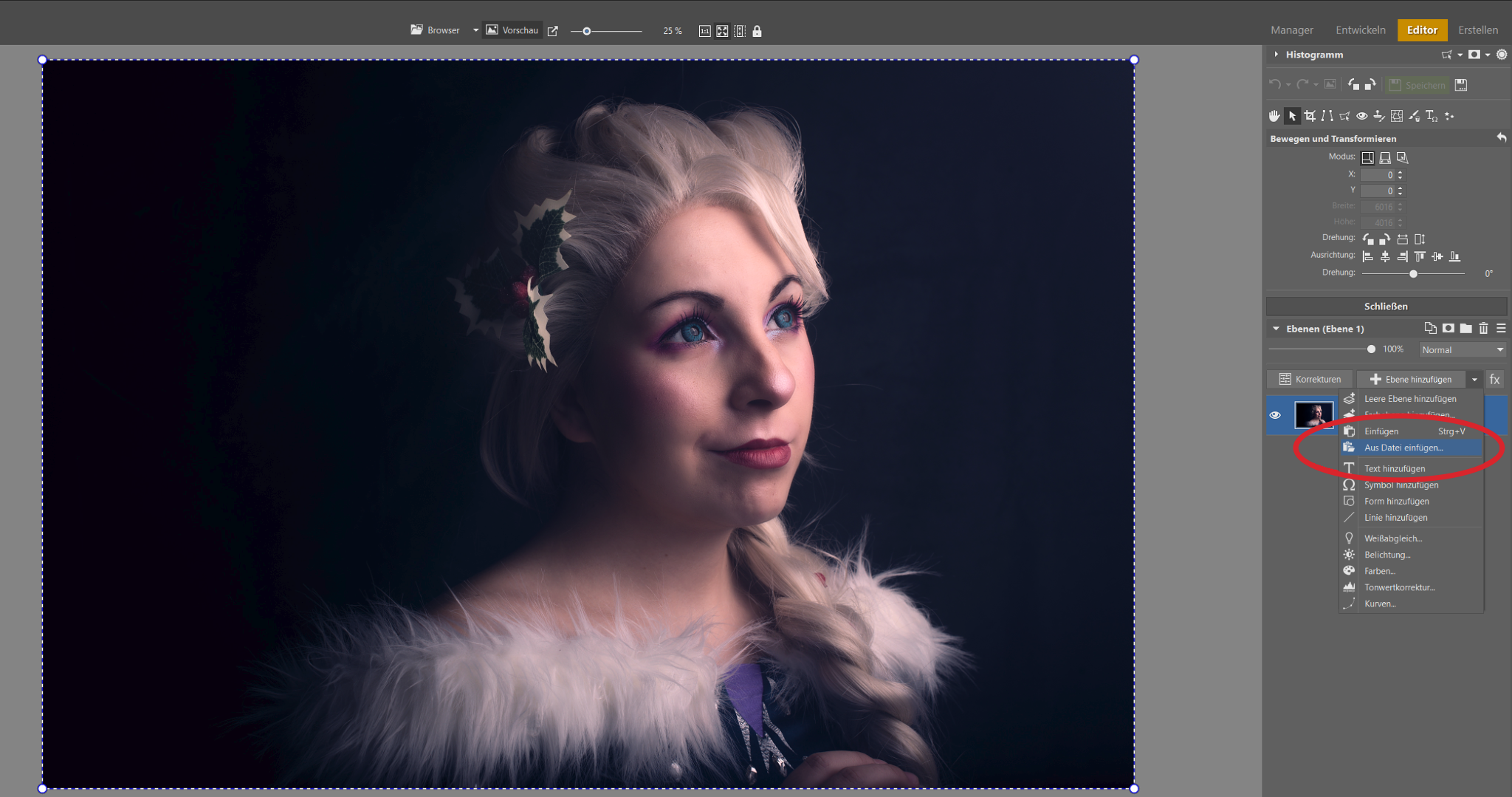Viewport: 1512px width, 797px height.
Task: Choose Weißabgleich menu item
Action: pyautogui.click(x=1412, y=538)
